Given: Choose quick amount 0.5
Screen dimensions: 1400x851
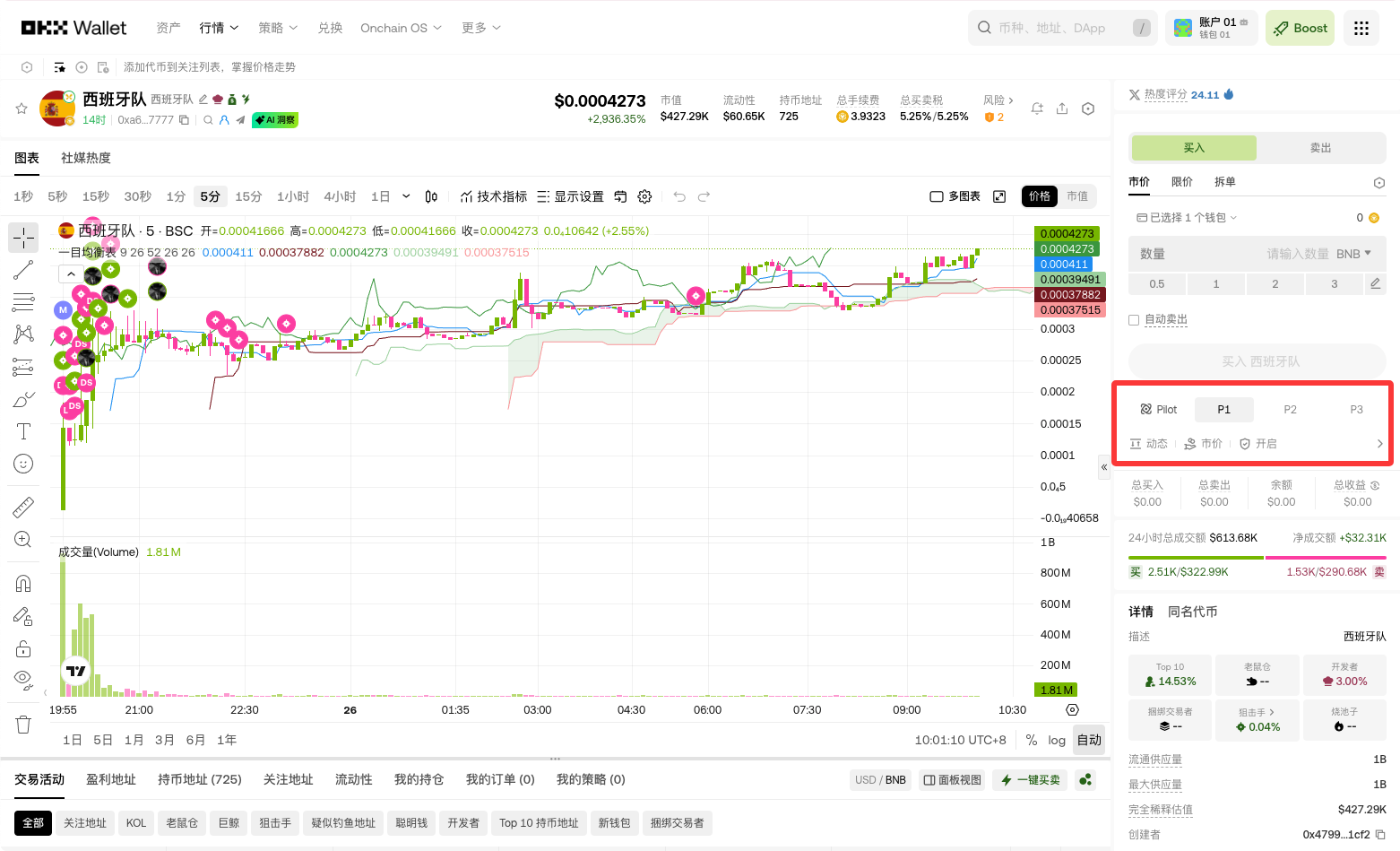Looking at the screenshot, I should click(x=1157, y=284).
